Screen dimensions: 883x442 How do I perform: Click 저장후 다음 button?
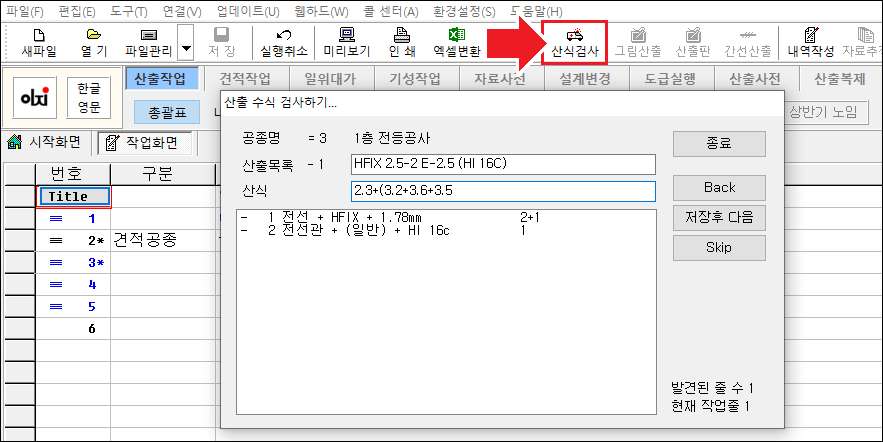719,217
